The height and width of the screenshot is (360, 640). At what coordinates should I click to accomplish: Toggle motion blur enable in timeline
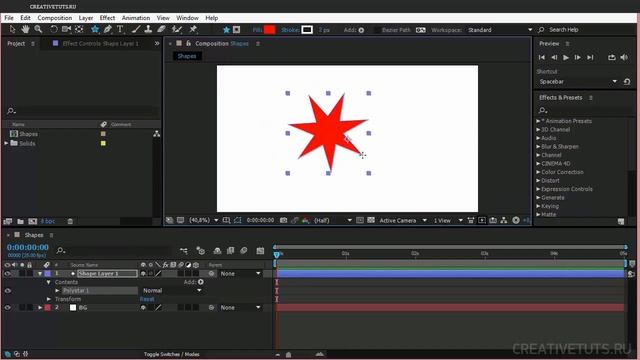[x=244, y=251]
